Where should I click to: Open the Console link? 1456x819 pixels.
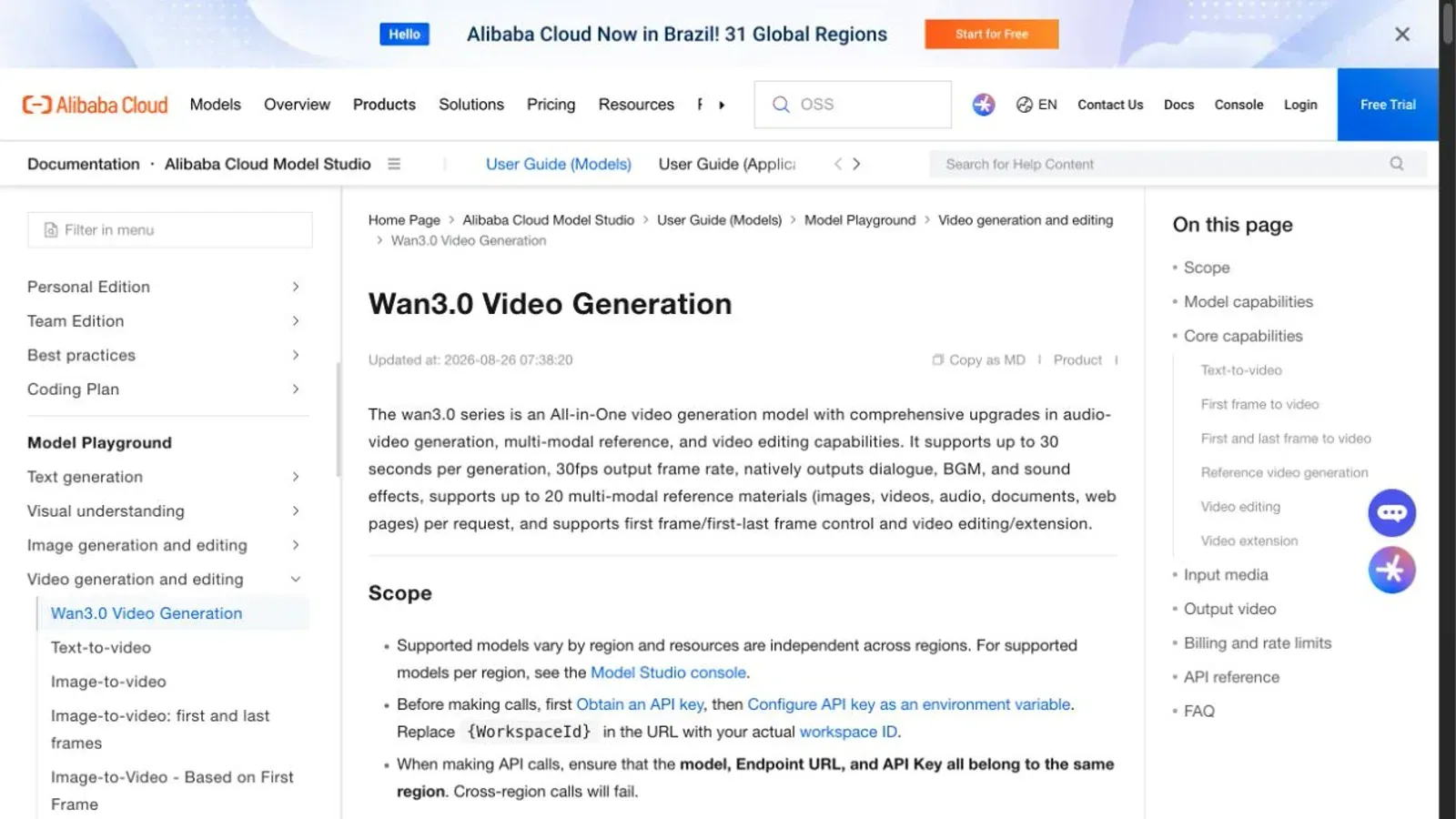[1239, 105]
